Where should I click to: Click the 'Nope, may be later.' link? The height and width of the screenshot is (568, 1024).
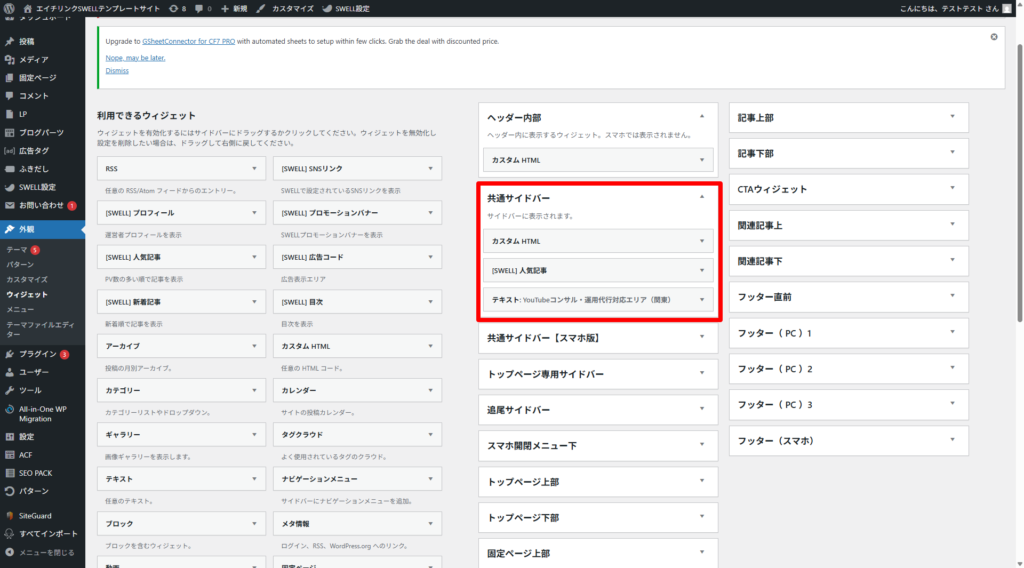135,57
